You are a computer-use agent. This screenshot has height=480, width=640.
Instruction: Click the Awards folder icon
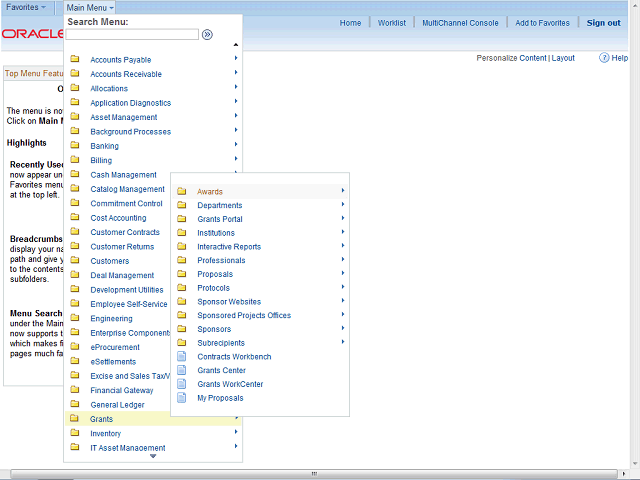pyautogui.click(x=181, y=191)
